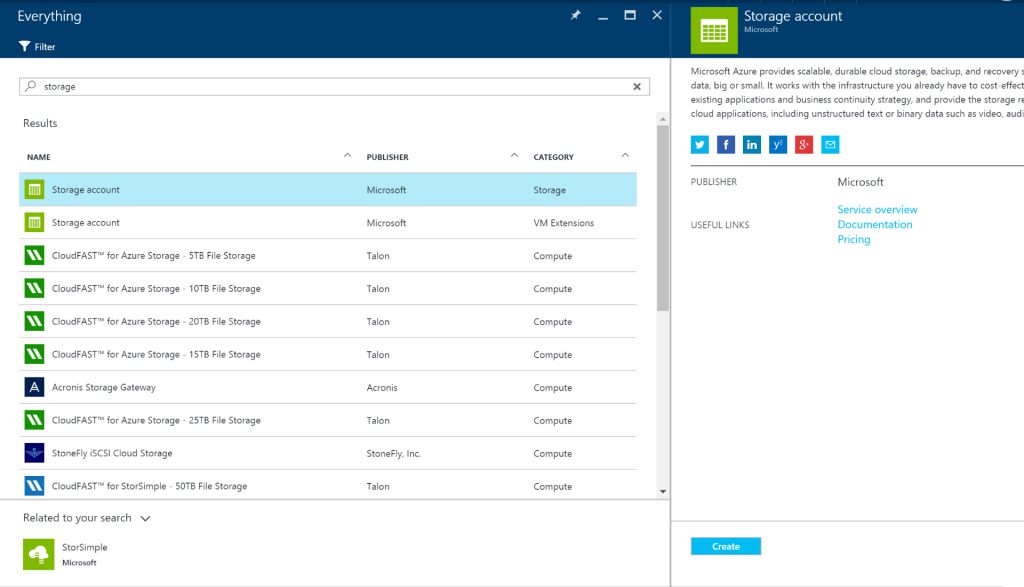The image size is (1024, 587).
Task: Open the Pricing link
Action: coord(853,239)
